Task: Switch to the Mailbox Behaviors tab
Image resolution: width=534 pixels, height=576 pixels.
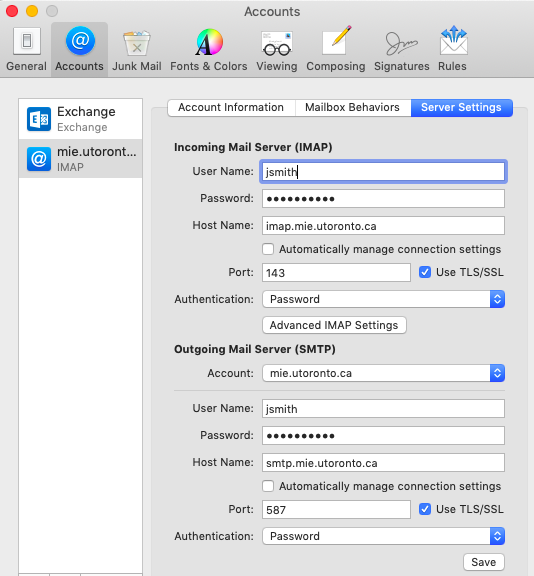Action: (352, 107)
